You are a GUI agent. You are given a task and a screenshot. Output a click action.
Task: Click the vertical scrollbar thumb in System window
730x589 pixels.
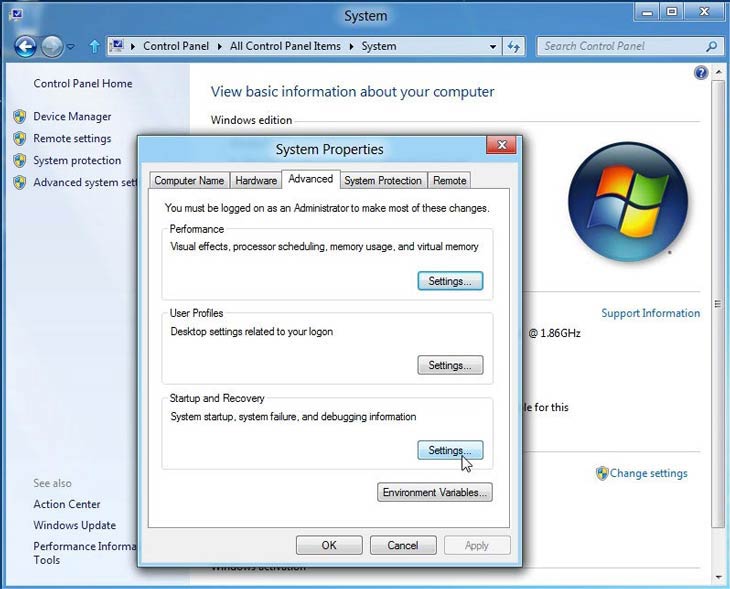pyautogui.click(x=717, y=303)
